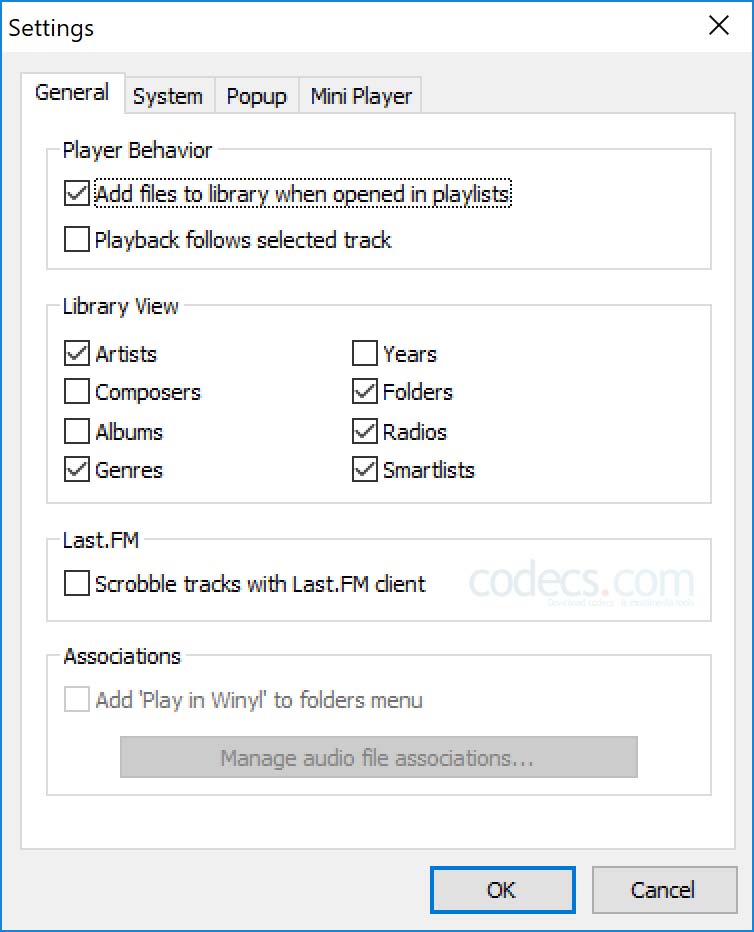754x932 pixels.
Task: Enable Playback follows selected track
Action: point(77,240)
